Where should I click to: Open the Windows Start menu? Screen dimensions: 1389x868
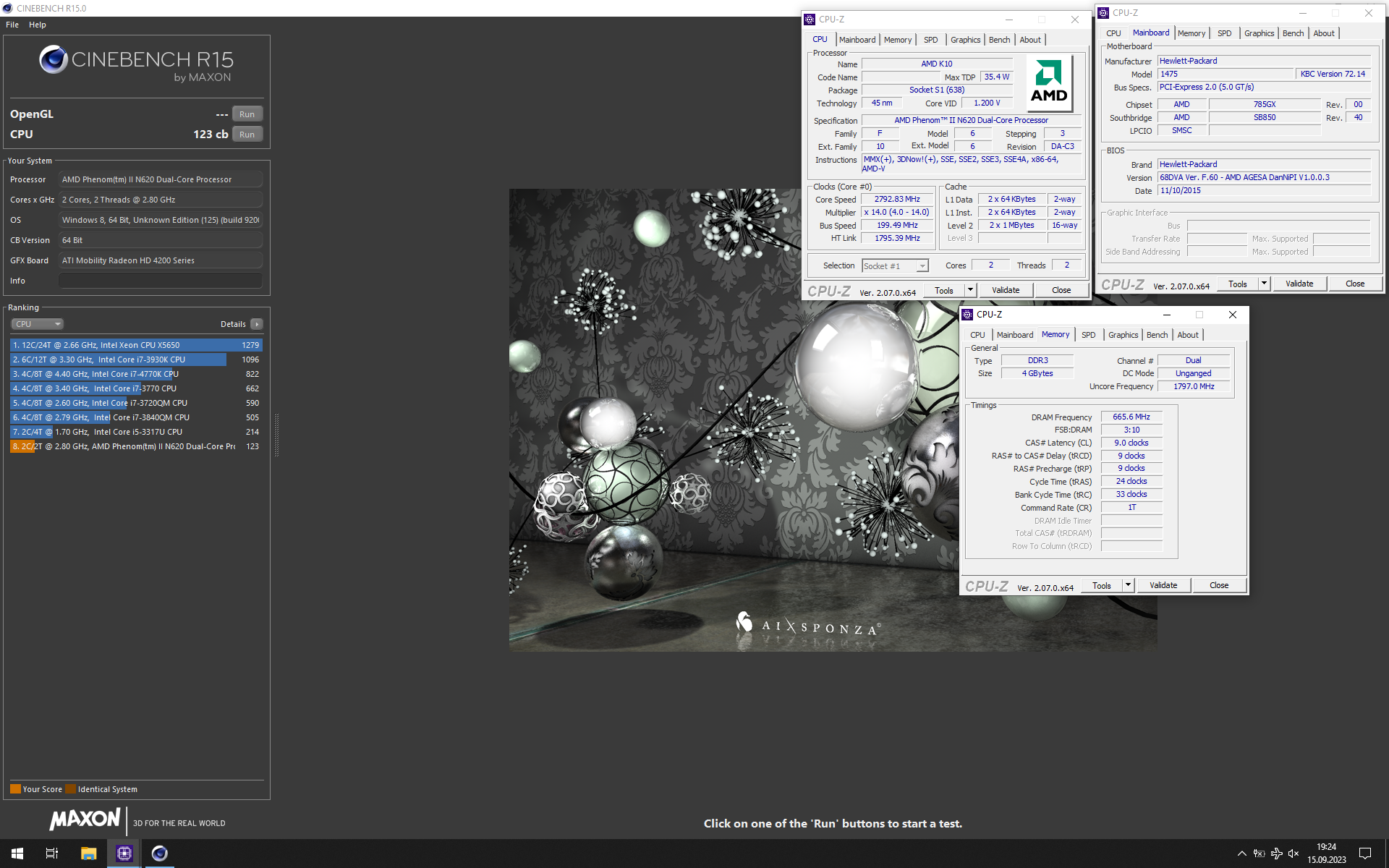(x=17, y=854)
